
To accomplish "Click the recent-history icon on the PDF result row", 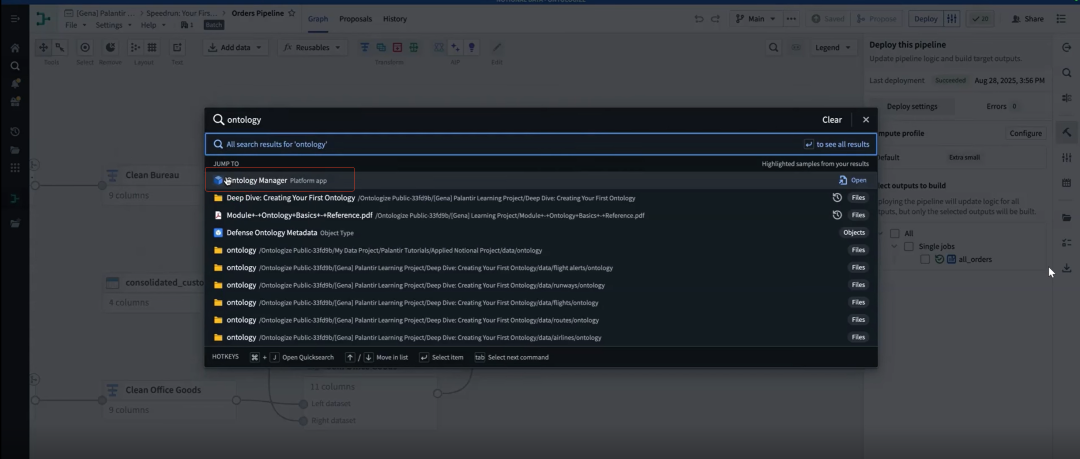I will 837,215.
